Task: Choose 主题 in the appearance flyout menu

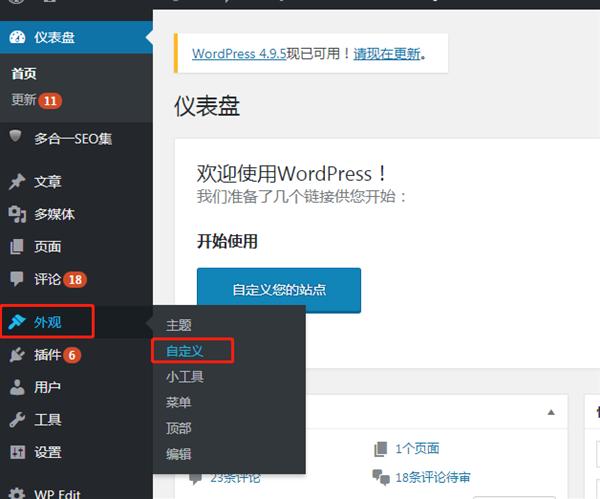Action: pyautogui.click(x=179, y=325)
